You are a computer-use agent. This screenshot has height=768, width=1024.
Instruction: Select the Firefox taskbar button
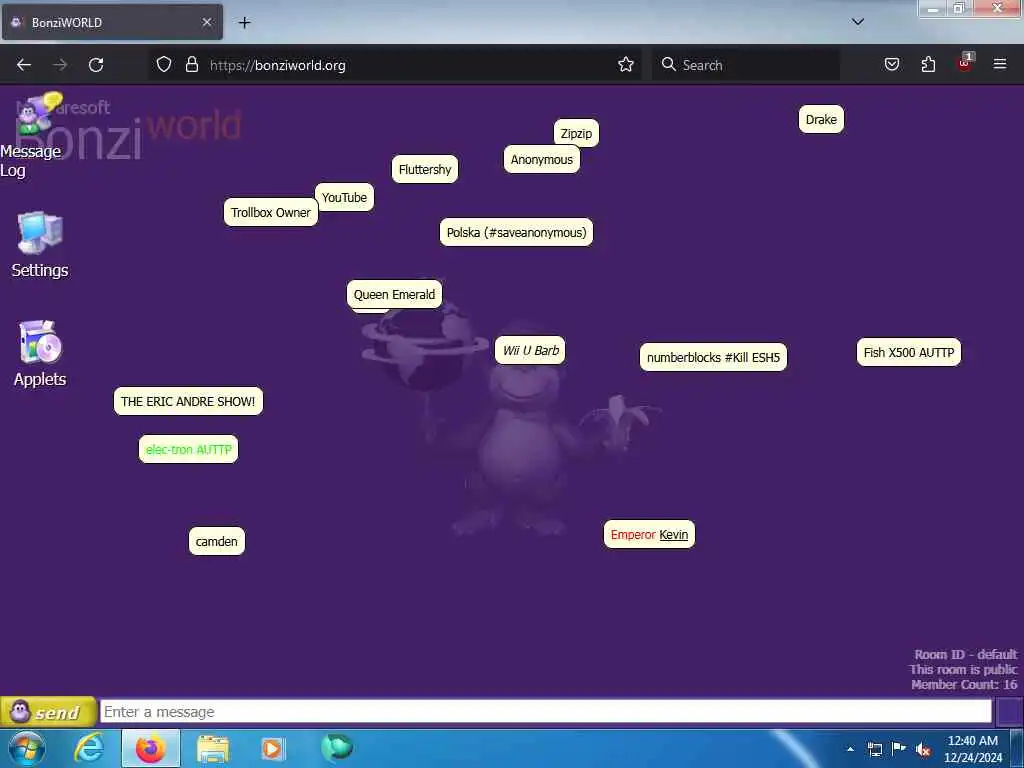(150, 748)
